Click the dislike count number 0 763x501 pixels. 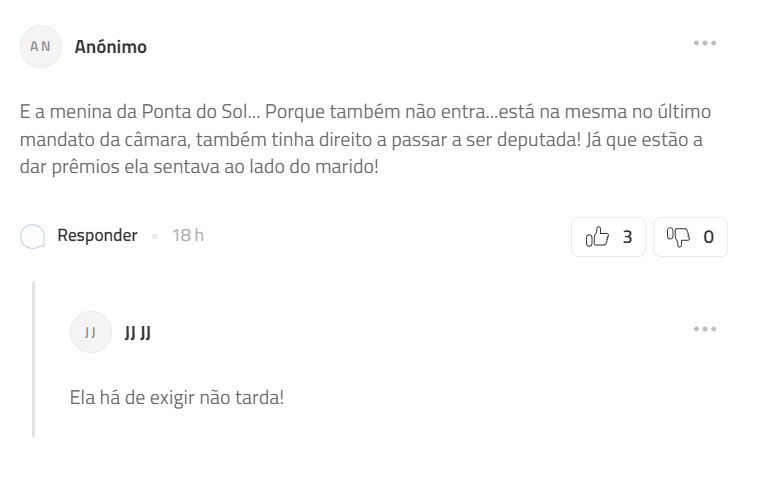708,237
